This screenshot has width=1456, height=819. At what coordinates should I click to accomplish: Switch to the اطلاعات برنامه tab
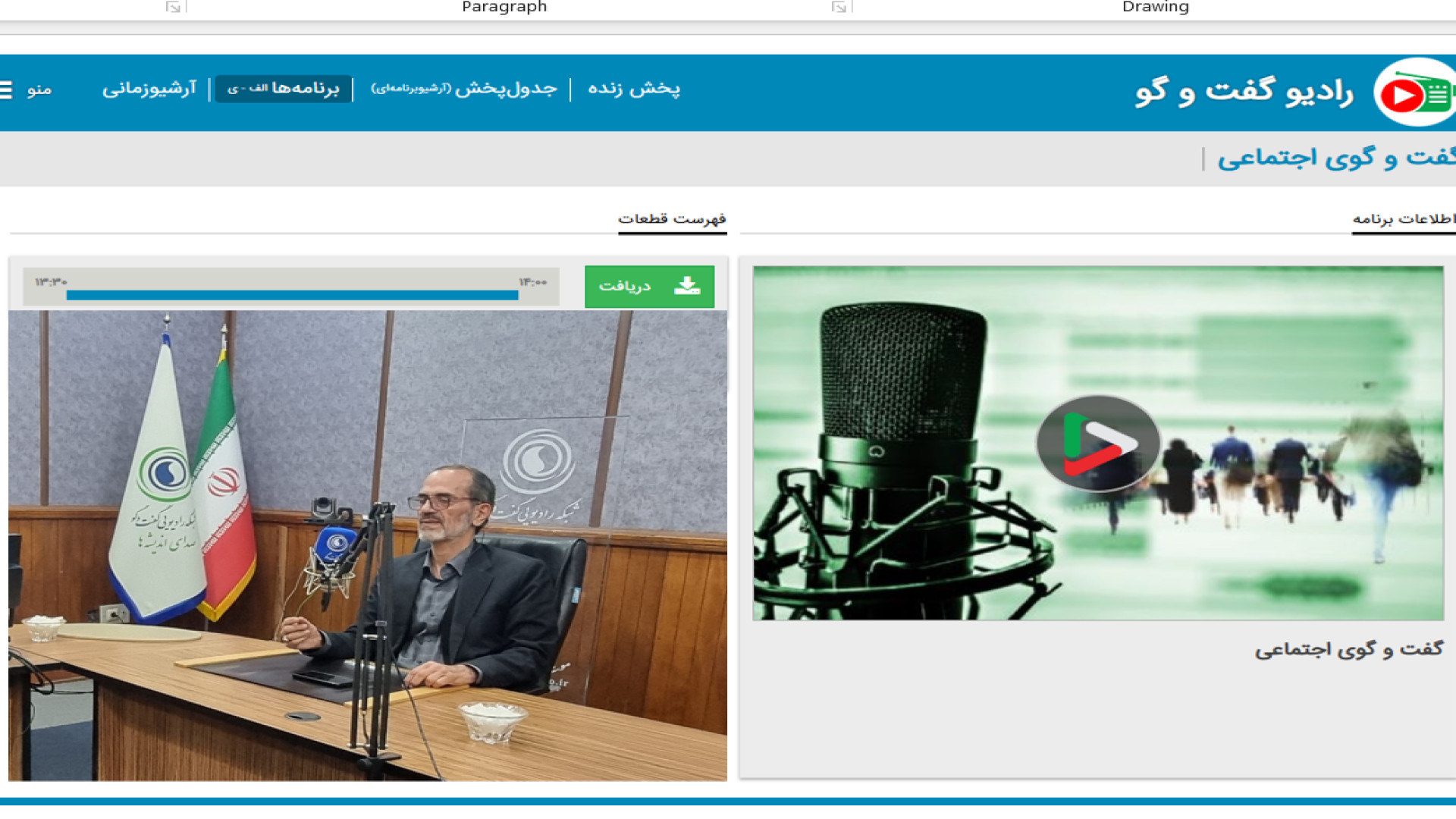pos(1404,219)
